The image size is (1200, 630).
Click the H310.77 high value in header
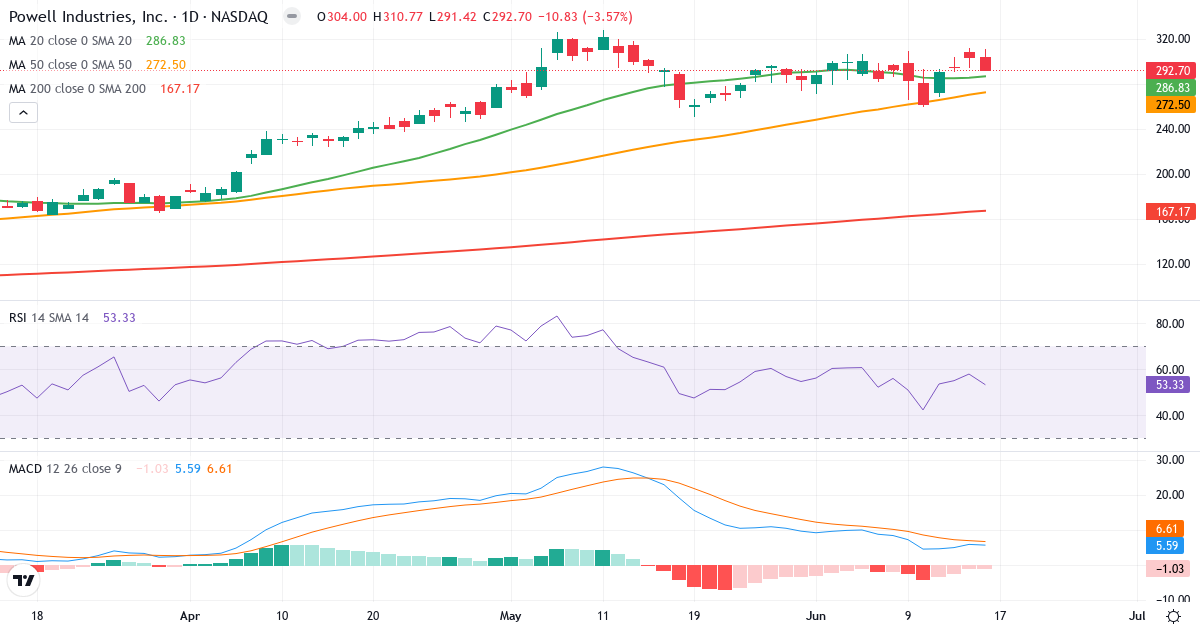coord(400,17)
